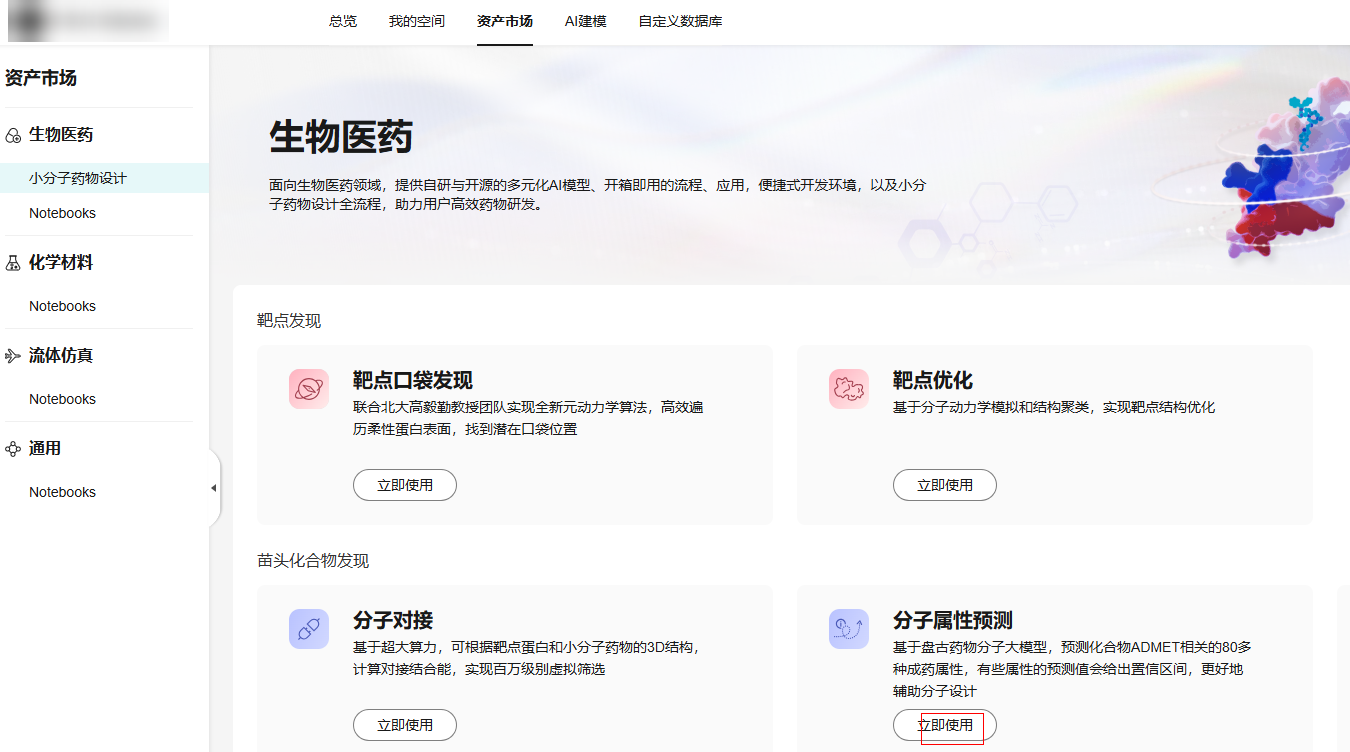Click the 分子属性预测 card title

coord(953,621)
